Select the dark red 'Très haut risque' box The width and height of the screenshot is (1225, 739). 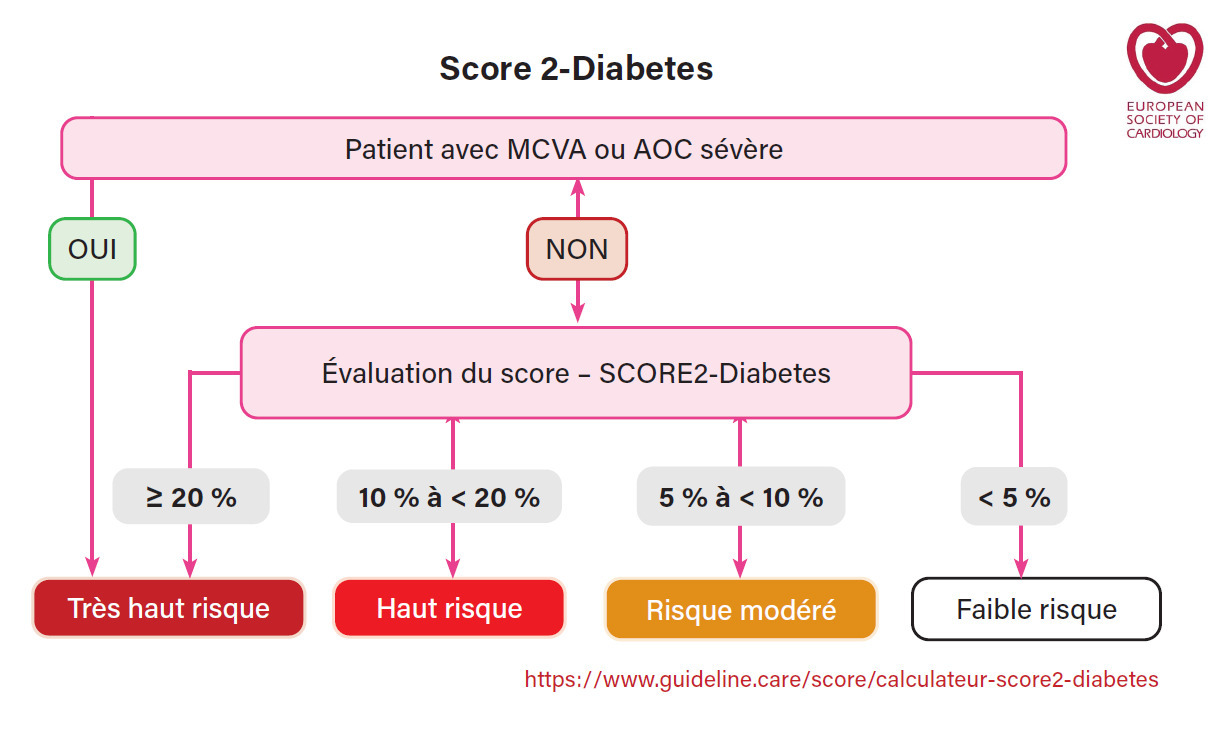click(x=168, y=608)
